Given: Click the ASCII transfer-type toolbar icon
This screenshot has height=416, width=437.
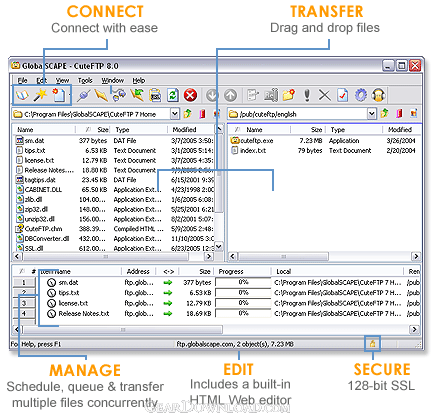Looking at the screenshot, I should (x=155, y=96).
